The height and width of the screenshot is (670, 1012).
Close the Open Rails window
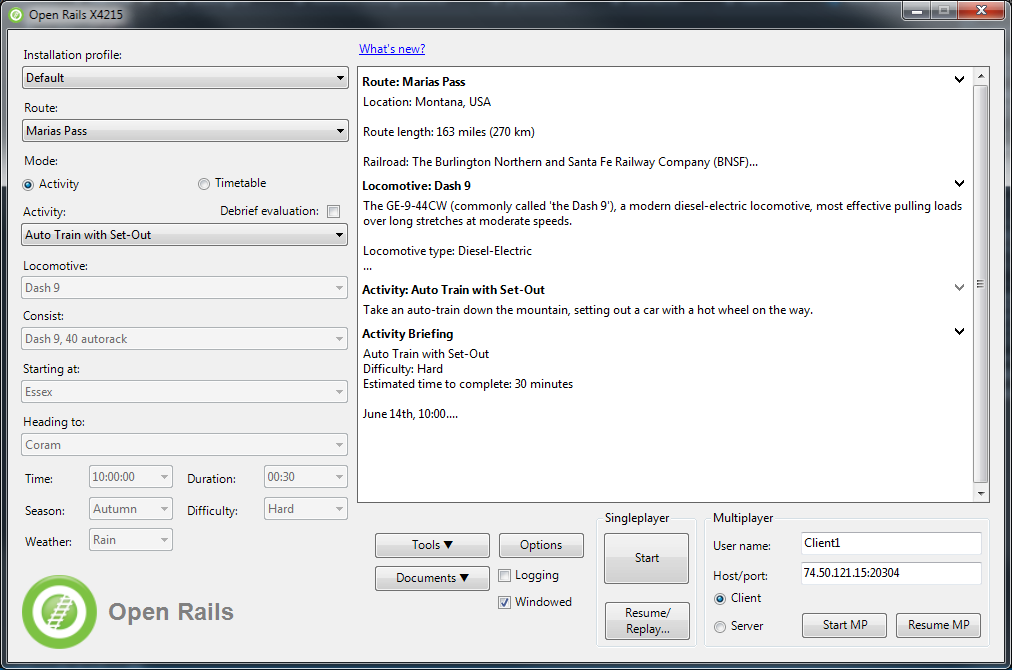(x=981, y=11)
